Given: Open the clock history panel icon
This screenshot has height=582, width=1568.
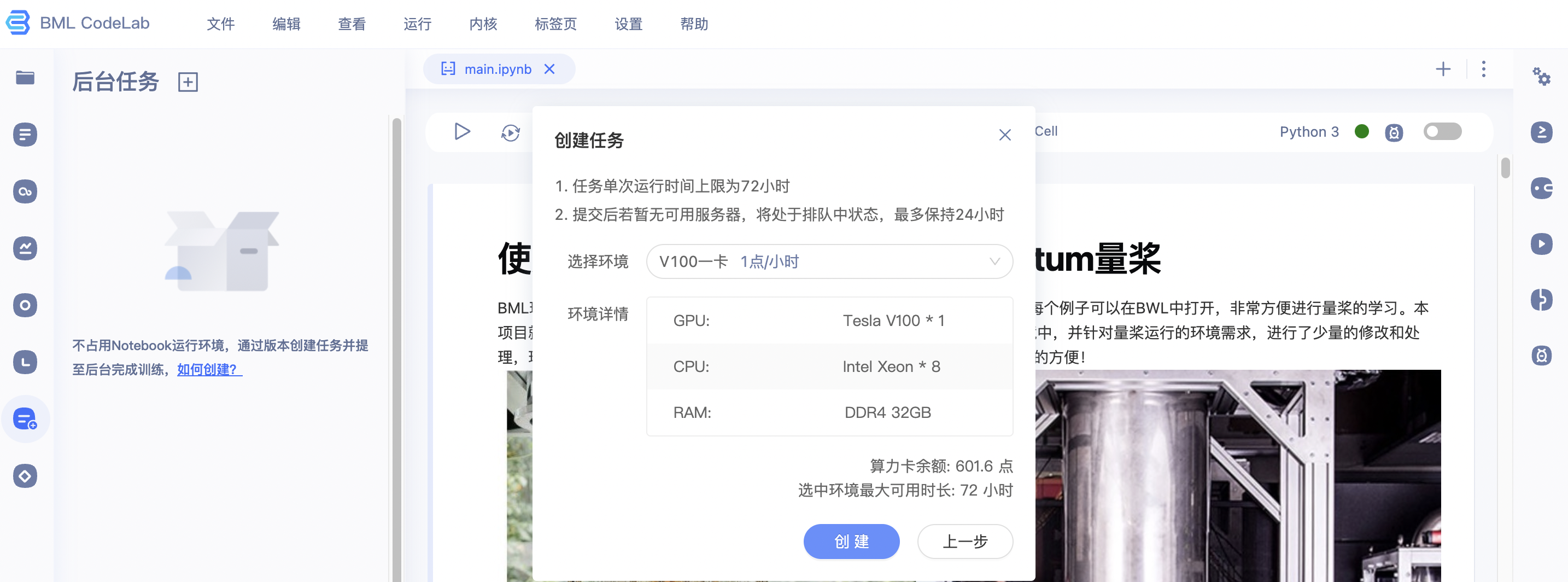Looking at the screenshot, I should [25, 362].
